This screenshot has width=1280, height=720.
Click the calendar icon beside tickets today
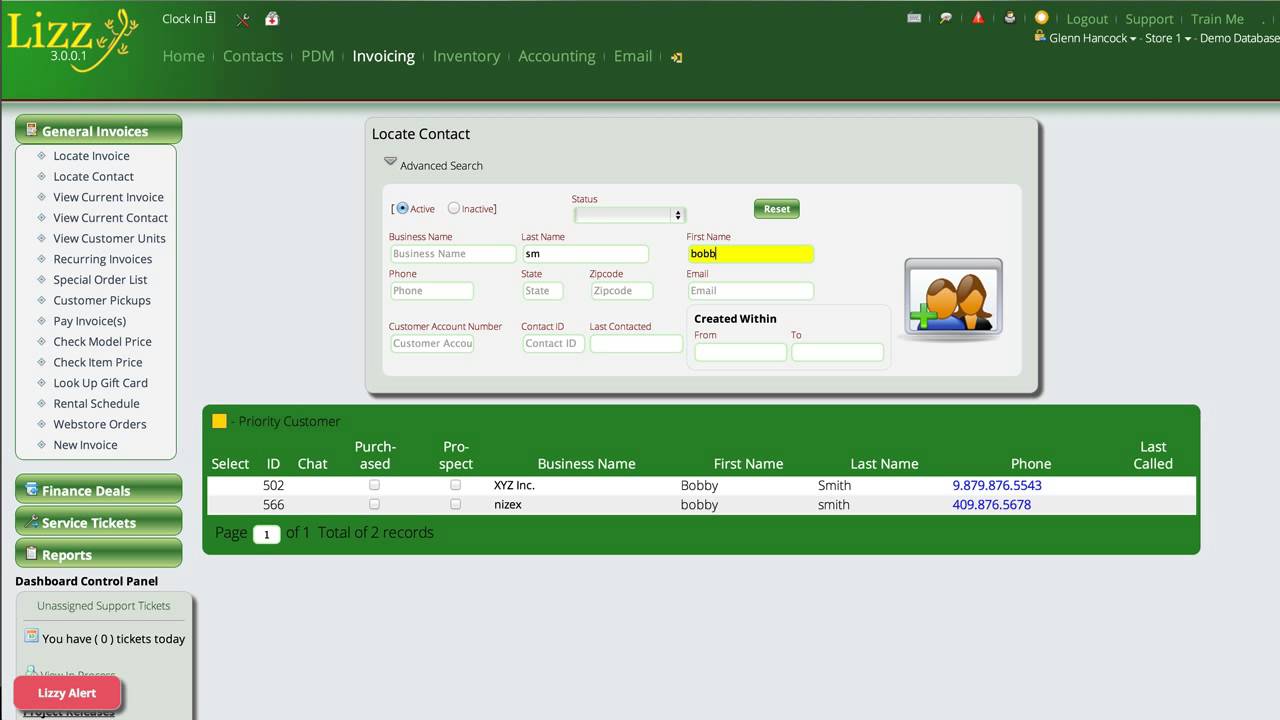tap(31, 636)
